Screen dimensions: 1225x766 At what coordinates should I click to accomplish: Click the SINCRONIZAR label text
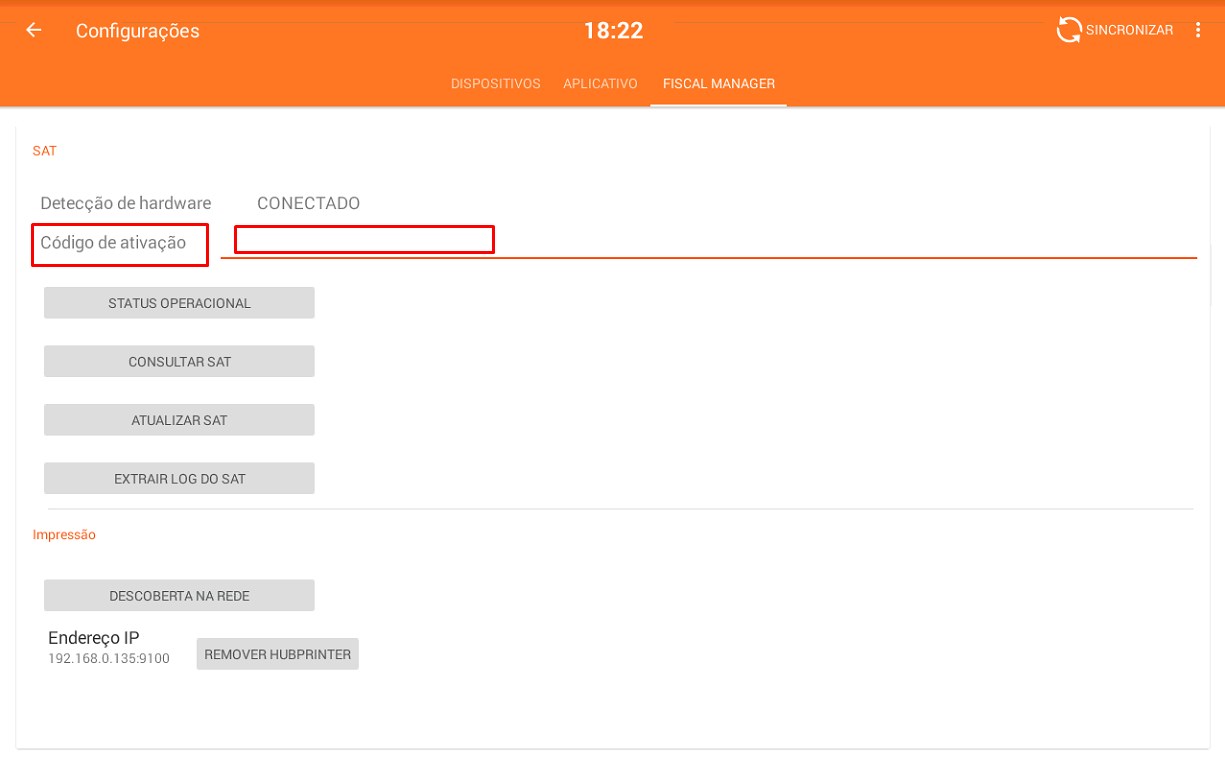[1129, 30]
